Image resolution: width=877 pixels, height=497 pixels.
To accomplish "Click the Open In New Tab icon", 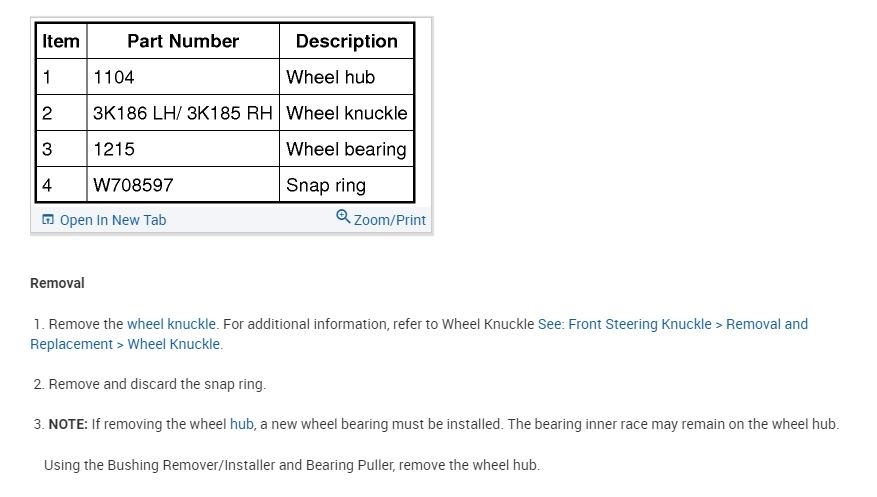I will [47, 220].
